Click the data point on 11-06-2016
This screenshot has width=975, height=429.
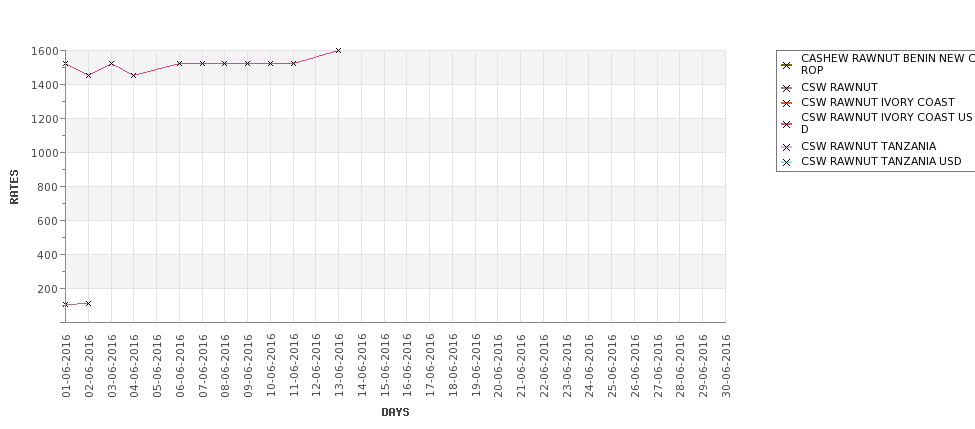tap(293, 63)
